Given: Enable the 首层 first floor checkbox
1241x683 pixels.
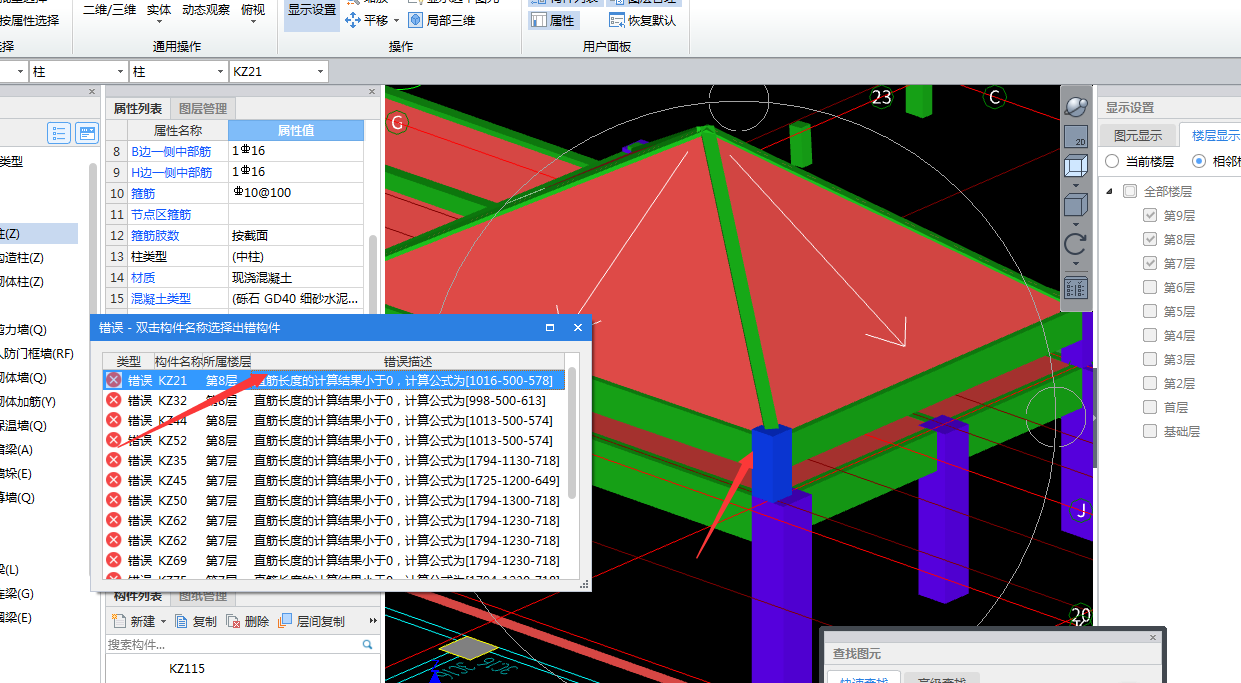Looking at the screenshot, I should pyautogui.click(x=1150, y=407).
